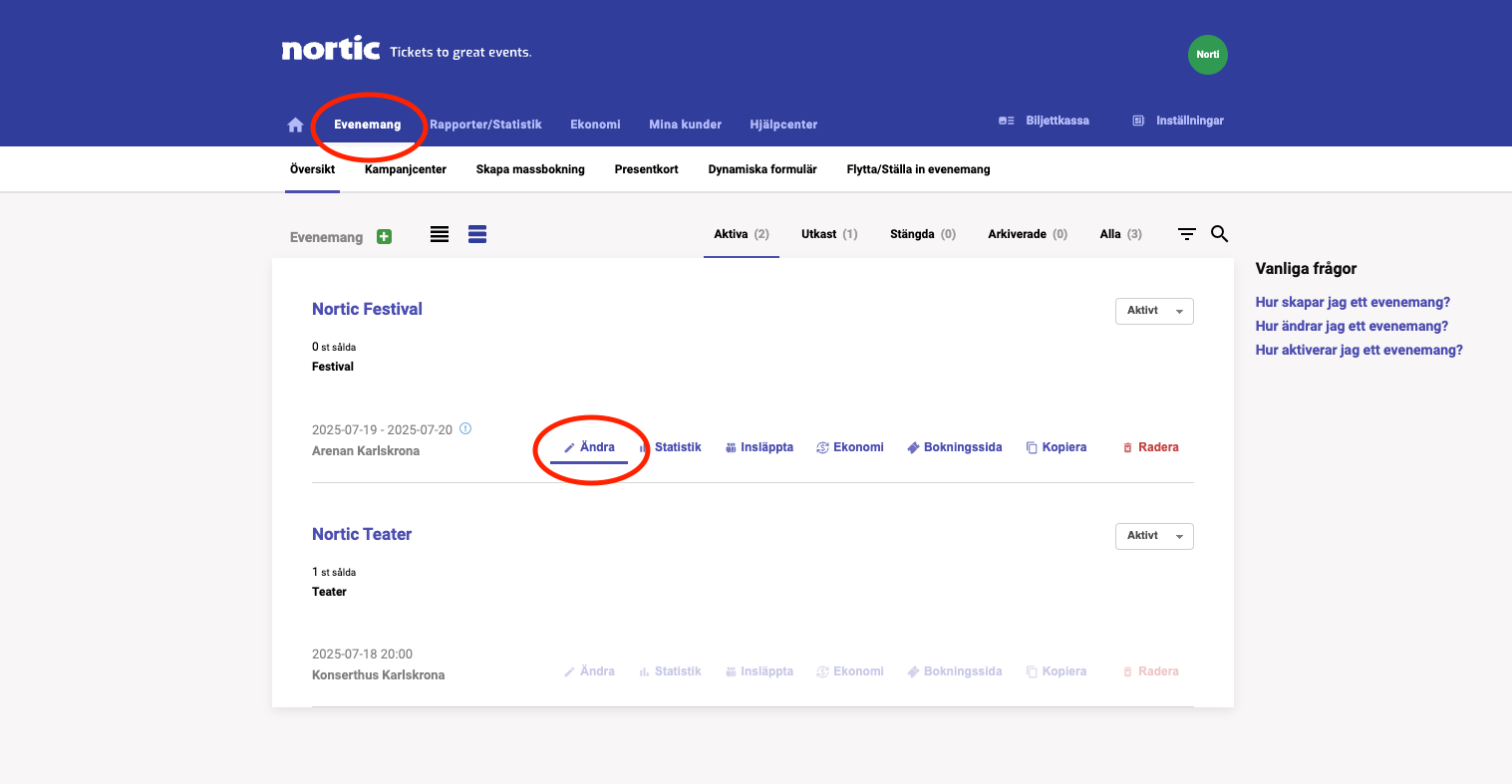Open Presentkort sub-tab
Screen dimensions: 1512x784
click(647, 169)
